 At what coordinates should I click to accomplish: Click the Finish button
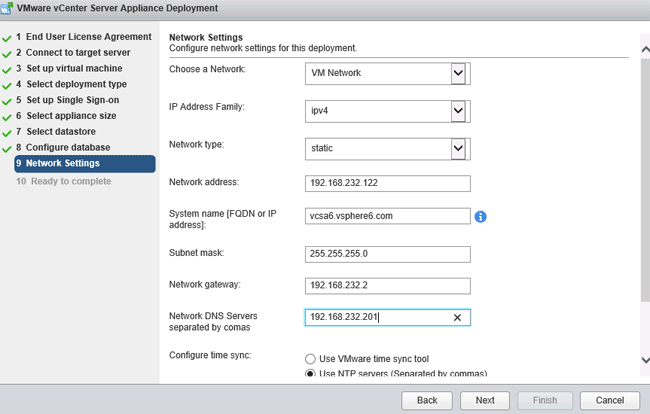(x=545, y=400)
